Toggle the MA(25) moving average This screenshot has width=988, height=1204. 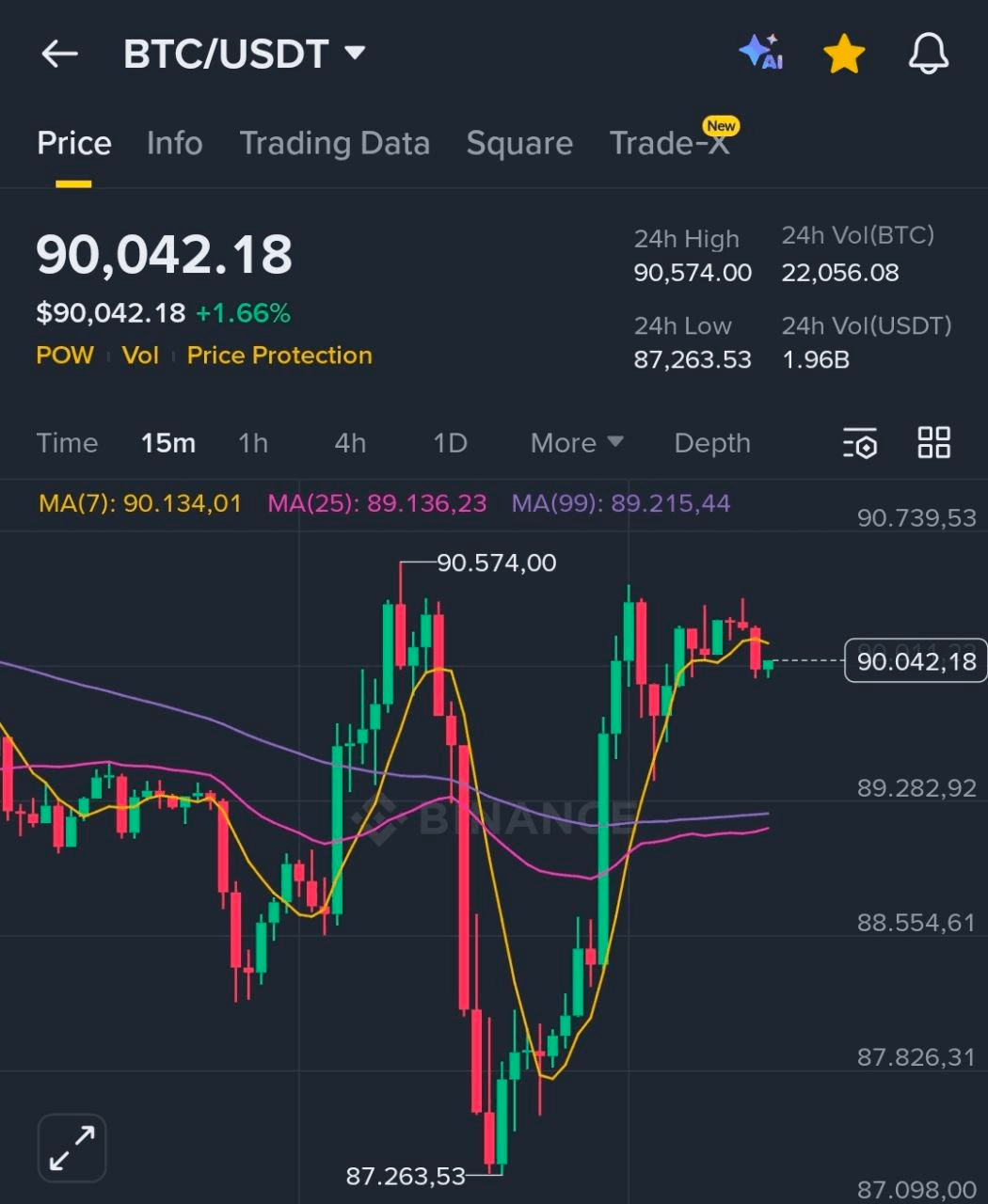[376, 503]
